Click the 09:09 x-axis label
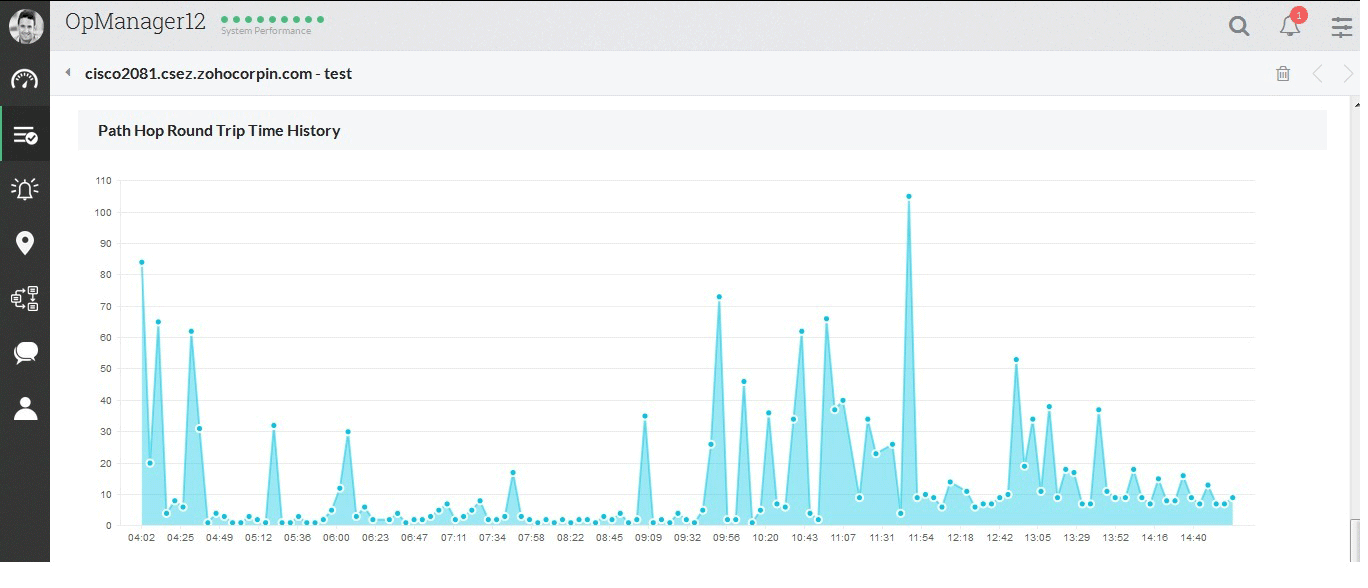Screen dimensions: 1368x588 (x=649, y=537)
